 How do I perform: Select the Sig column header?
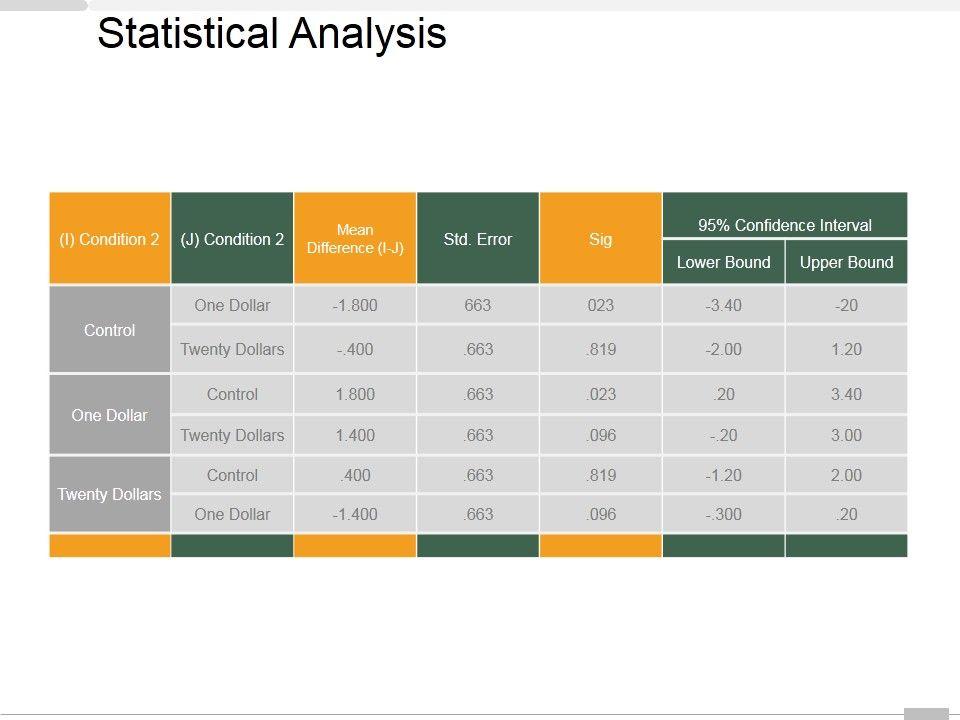pyautogui.click(x=600, y=239)
